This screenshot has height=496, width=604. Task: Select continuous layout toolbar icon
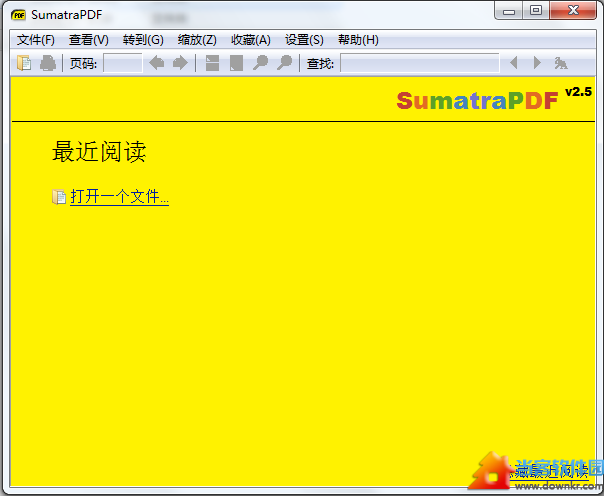tap(212, 63)
